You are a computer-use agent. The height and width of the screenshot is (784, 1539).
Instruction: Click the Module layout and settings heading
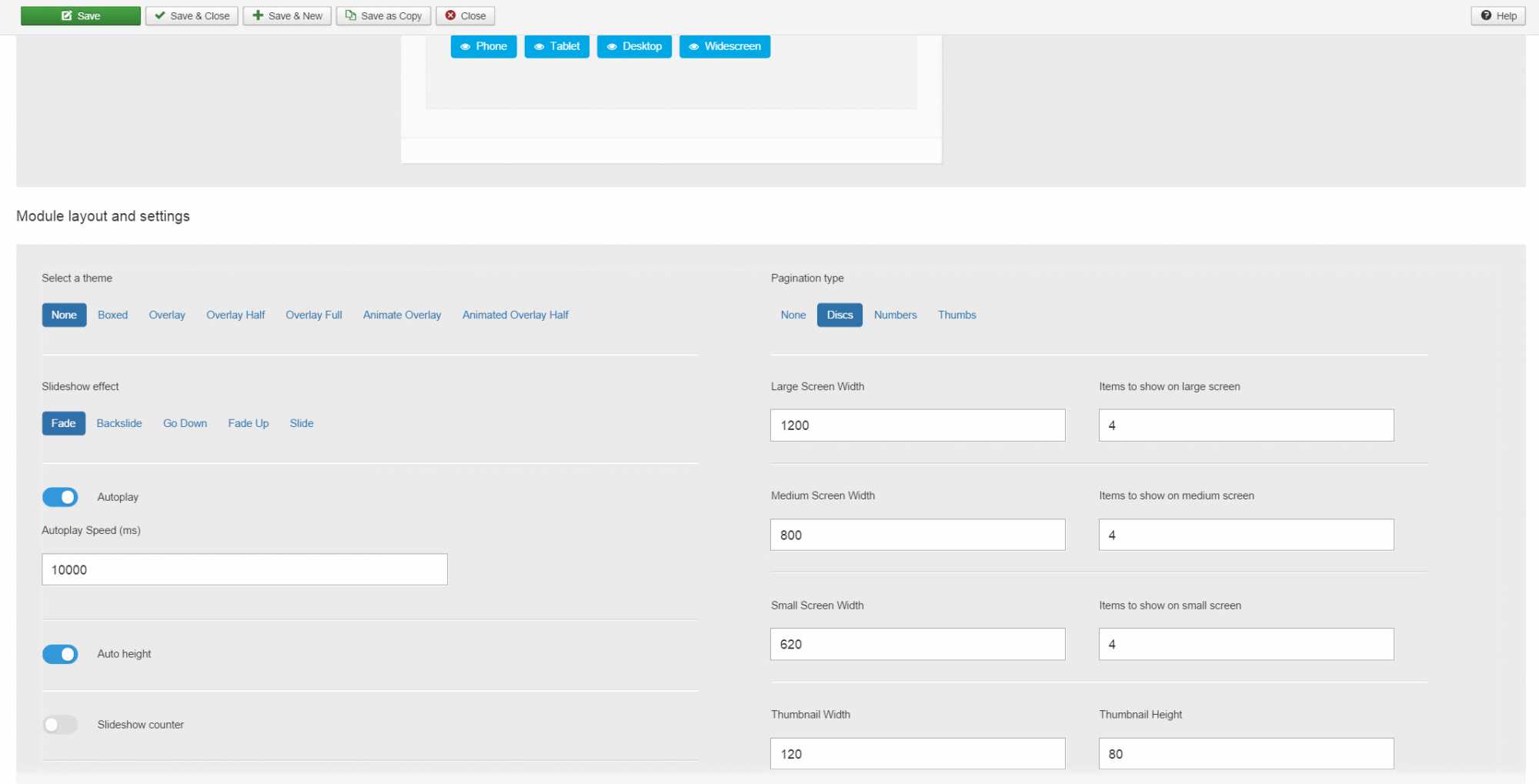[x=103, y=216]
